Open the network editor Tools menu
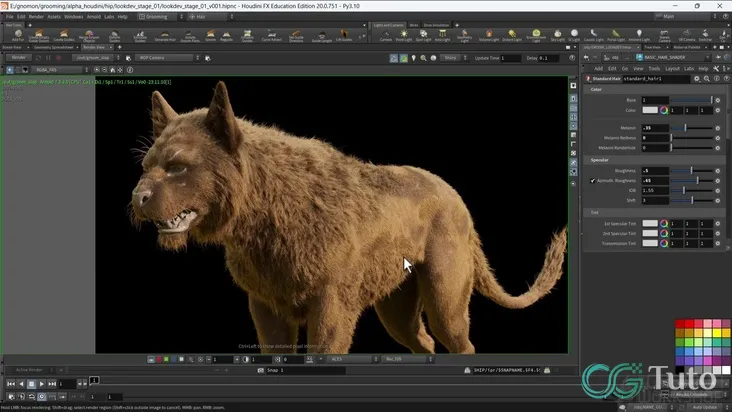The image size is (732, 412). [x=654, y=69]
